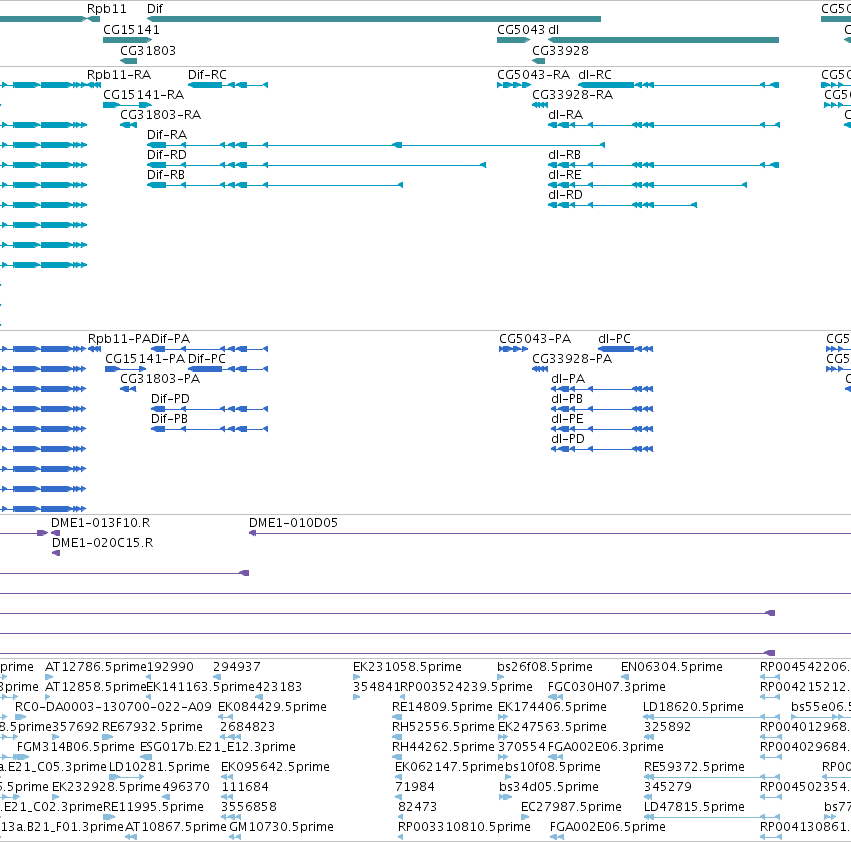
Task: Select the dl-PC protein label
Action: [614, 339]
